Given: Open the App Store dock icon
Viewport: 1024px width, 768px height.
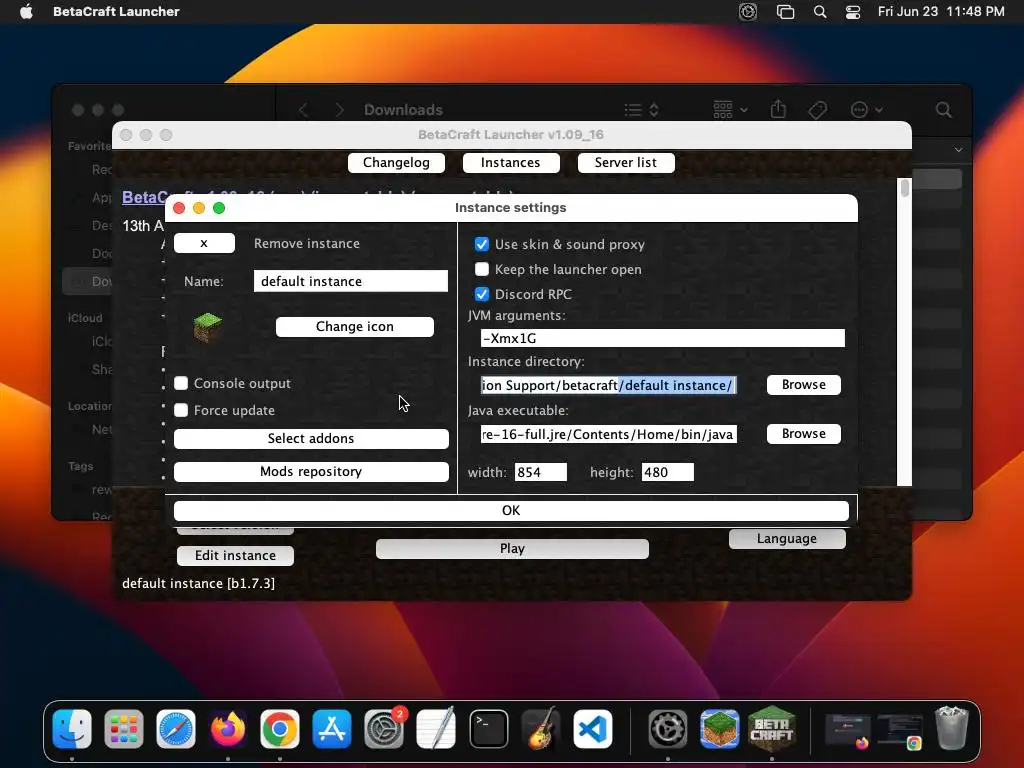Looking at the screenshot, I should click(x=332, y=729).
